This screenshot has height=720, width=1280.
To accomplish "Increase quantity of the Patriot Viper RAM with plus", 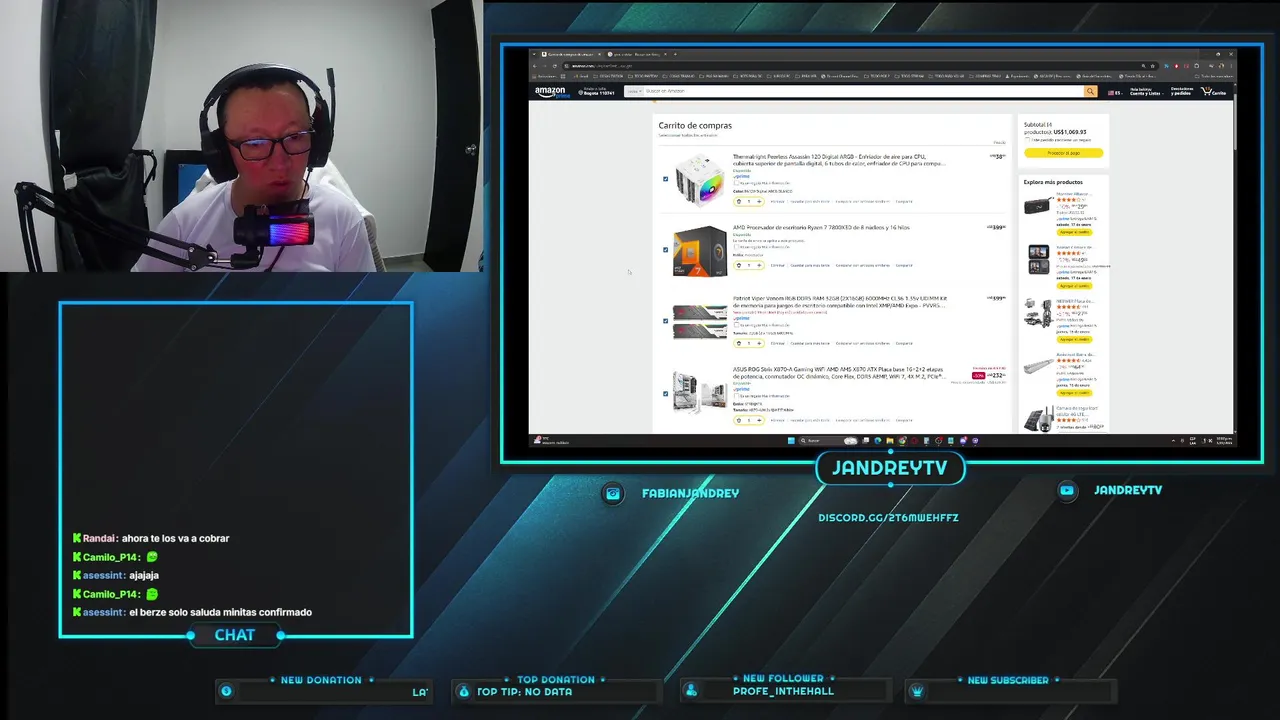I will (x=759, y=343).
